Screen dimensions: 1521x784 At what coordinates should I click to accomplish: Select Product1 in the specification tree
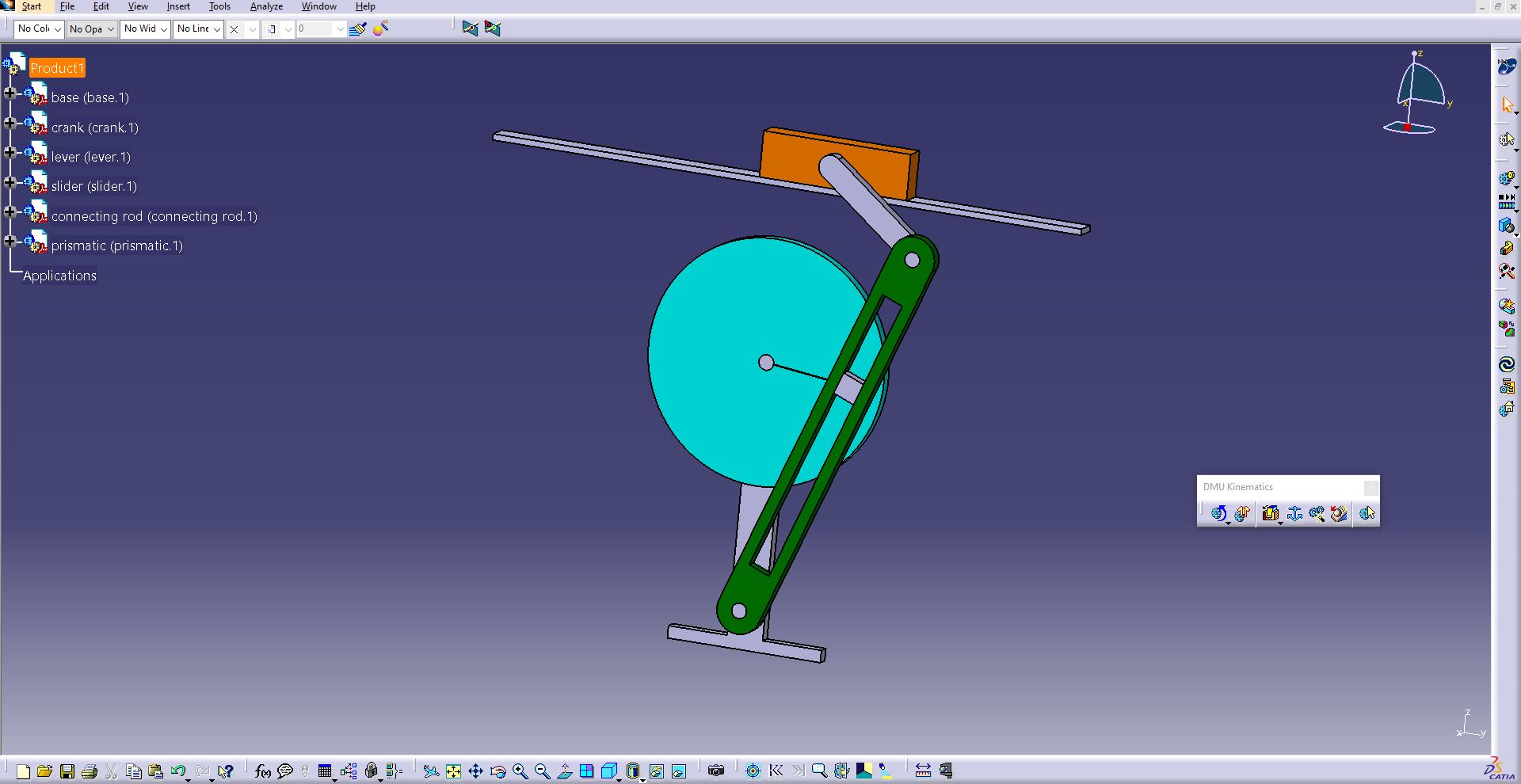tap(56, 68)
